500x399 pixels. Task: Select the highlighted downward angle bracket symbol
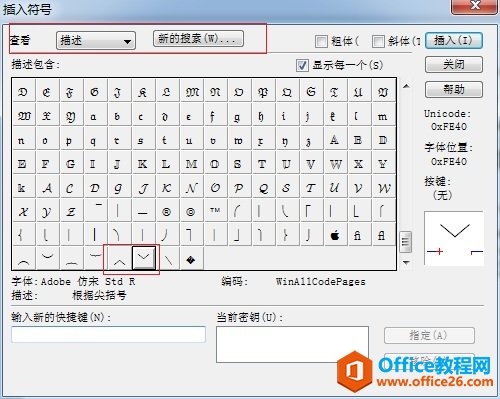(x=144, y=258)
